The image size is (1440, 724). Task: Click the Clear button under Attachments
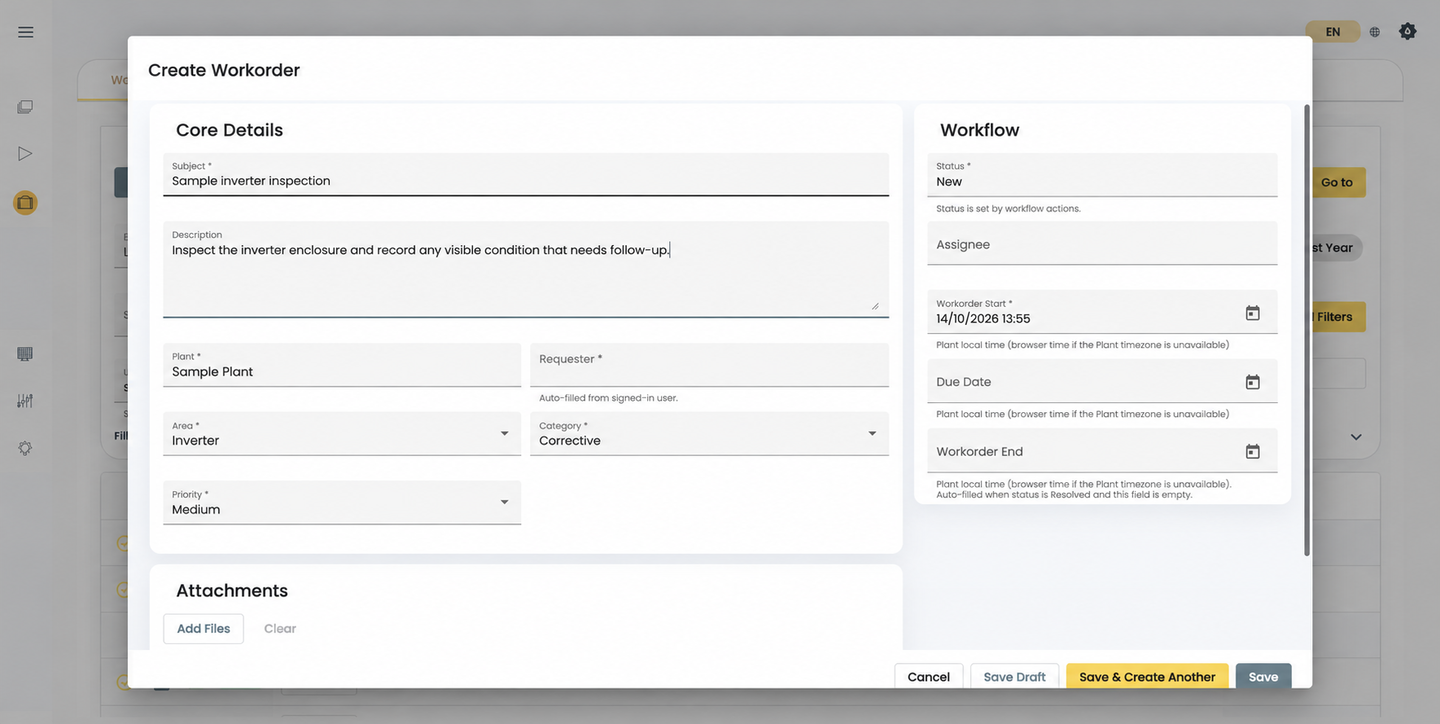[x=280, y=629]
